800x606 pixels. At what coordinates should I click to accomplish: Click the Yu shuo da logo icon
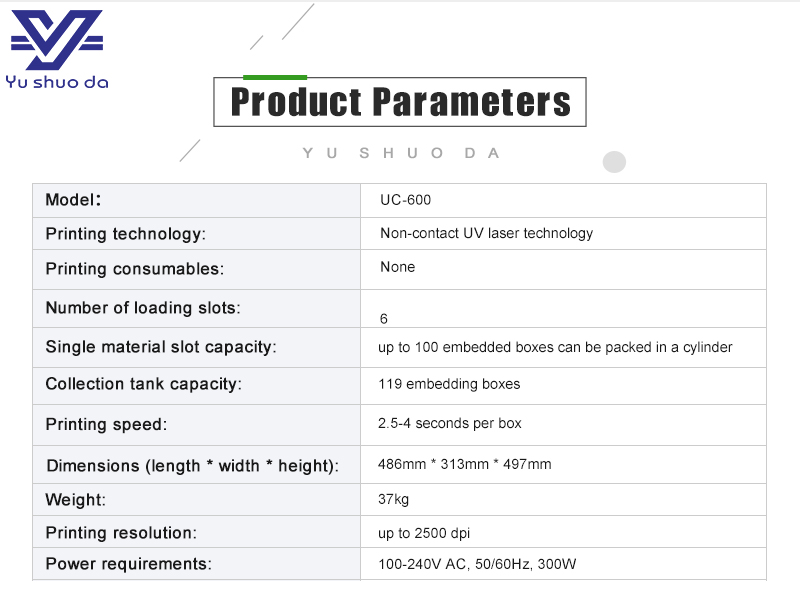56,41
